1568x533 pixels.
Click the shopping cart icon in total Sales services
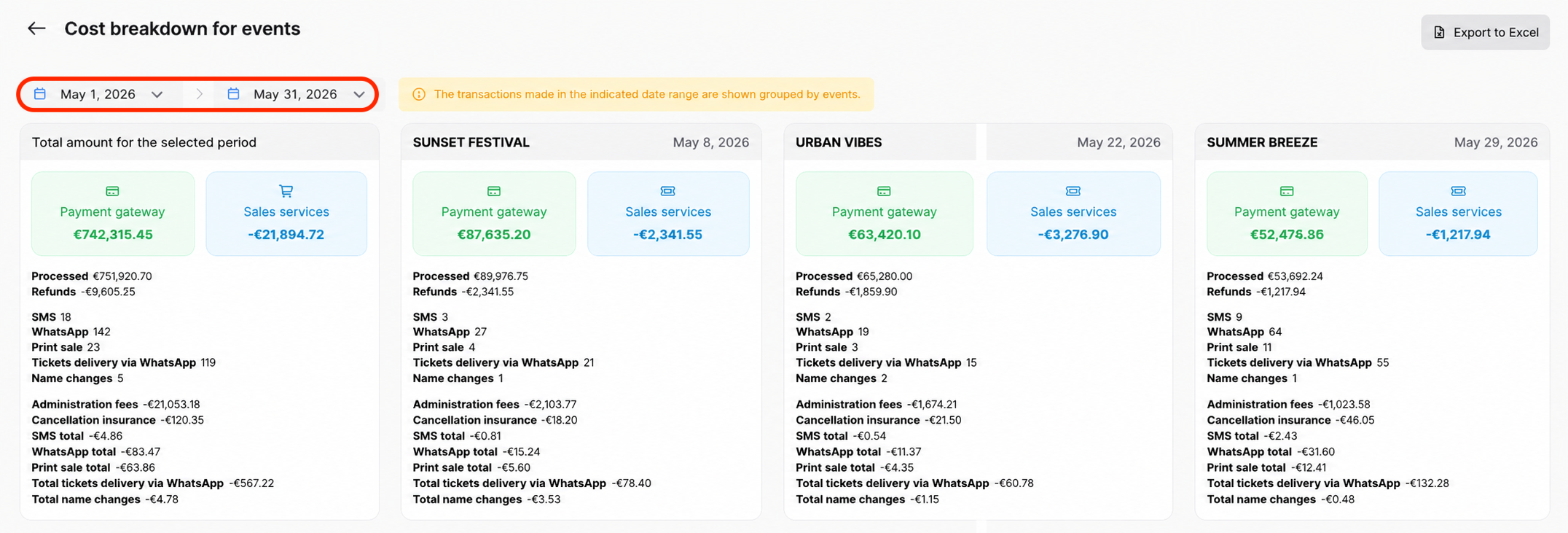click(x=286, y=191)
